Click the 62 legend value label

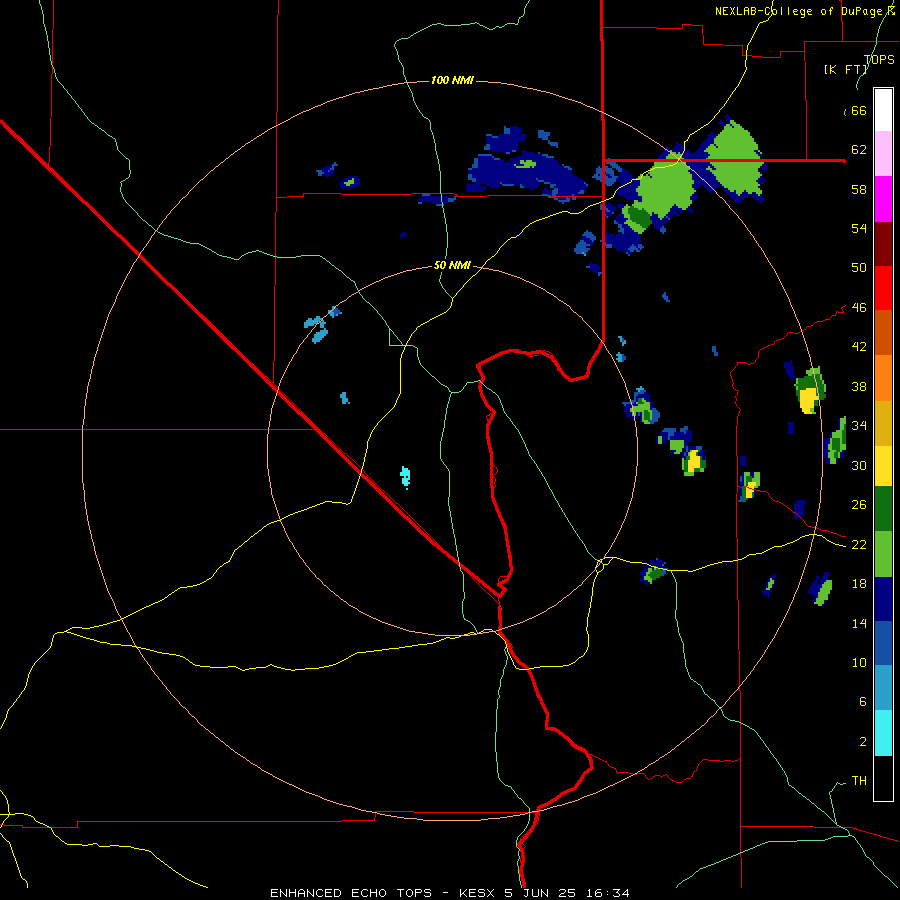[859, 150]
